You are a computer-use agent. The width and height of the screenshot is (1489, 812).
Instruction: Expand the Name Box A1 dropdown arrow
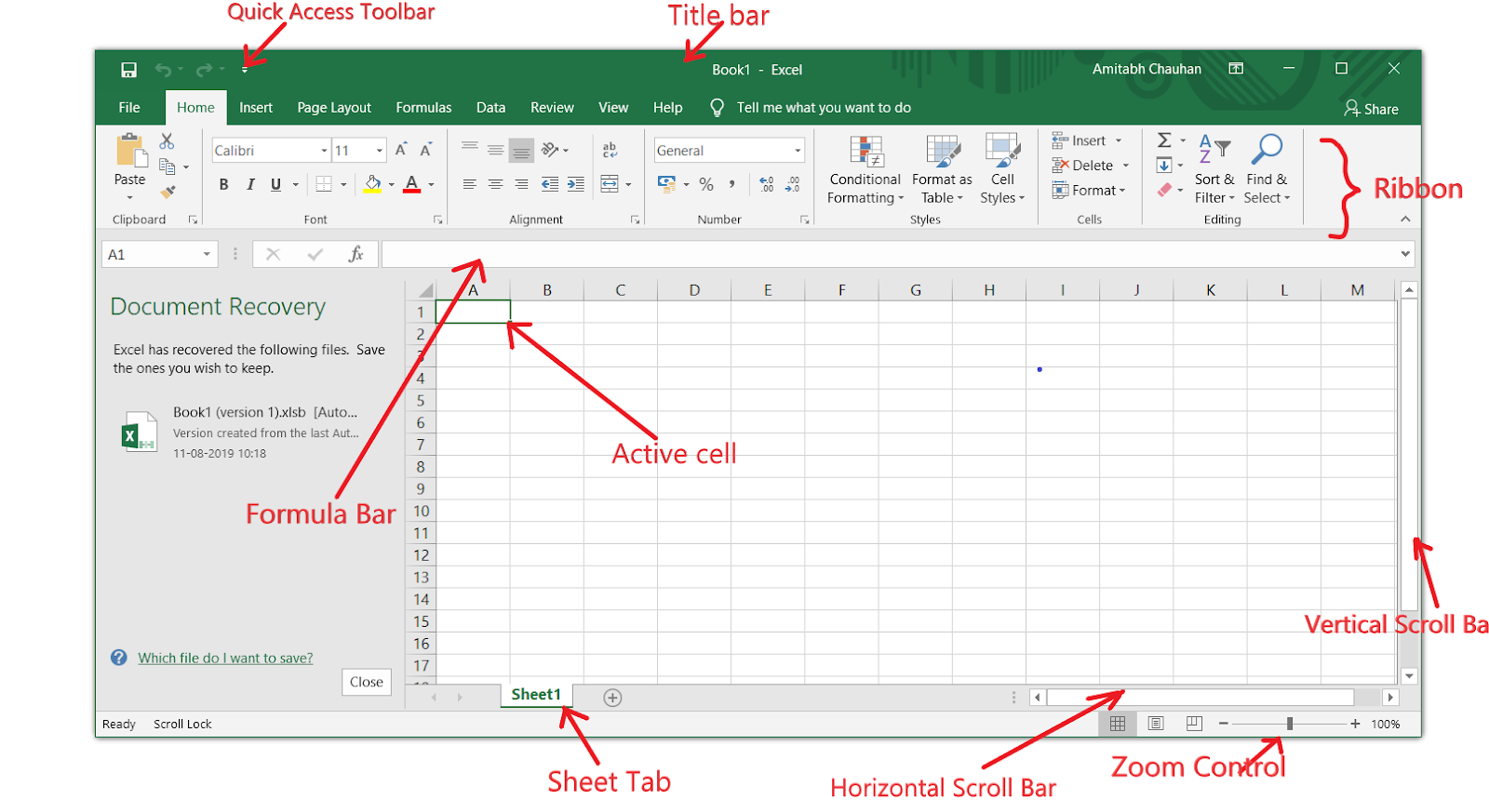[x=207, y=254]
